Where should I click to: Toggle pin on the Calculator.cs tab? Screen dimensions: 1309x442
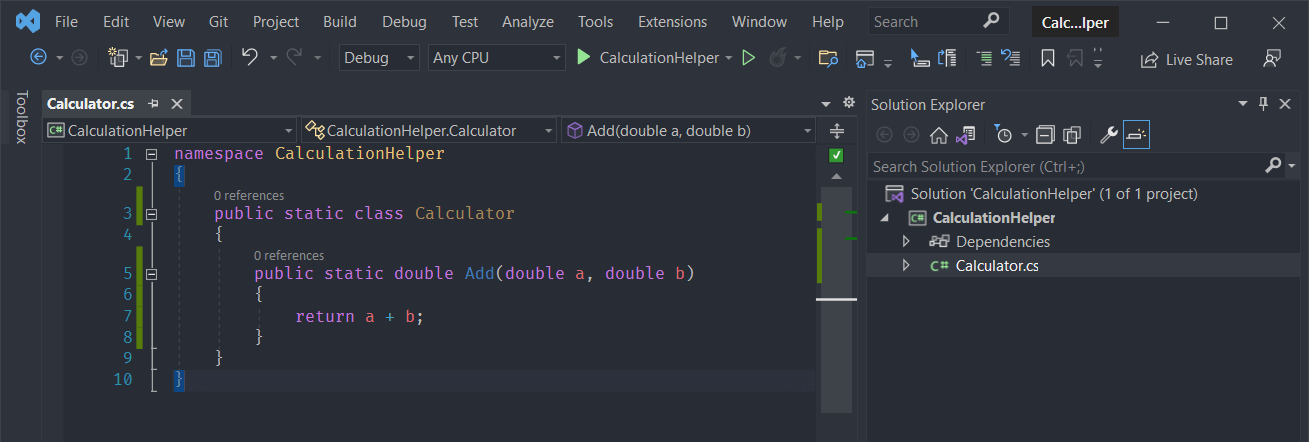154,104
